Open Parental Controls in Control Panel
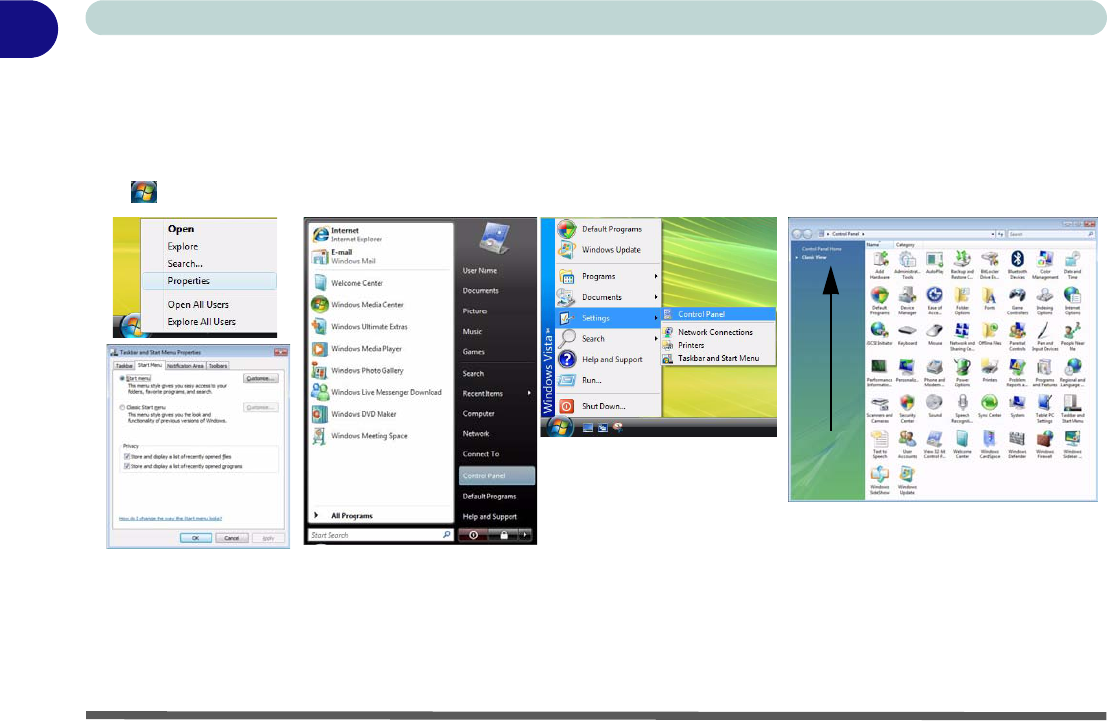 1017,337
